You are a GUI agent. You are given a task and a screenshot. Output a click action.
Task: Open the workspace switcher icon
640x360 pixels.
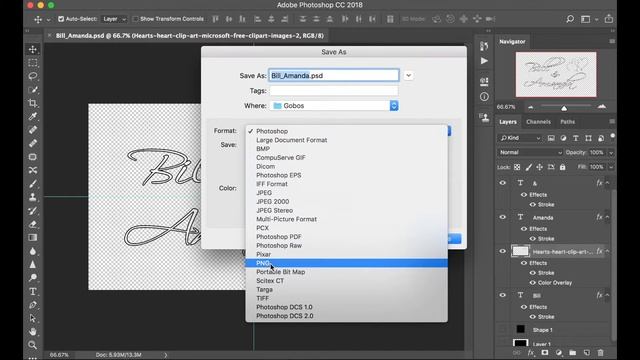585,19
